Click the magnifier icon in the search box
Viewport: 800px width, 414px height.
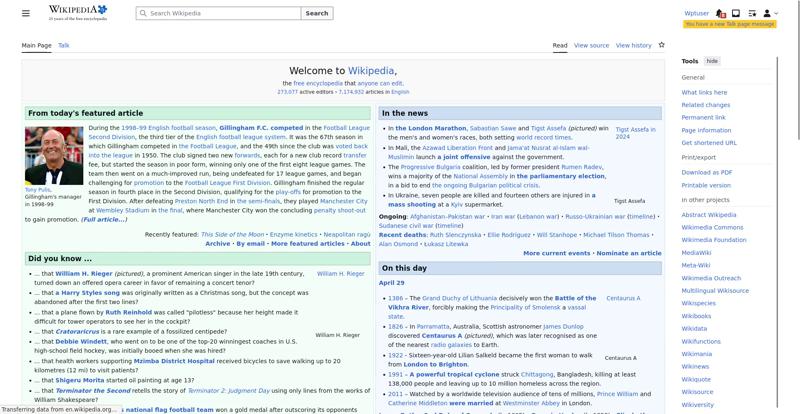click(142, 14)
